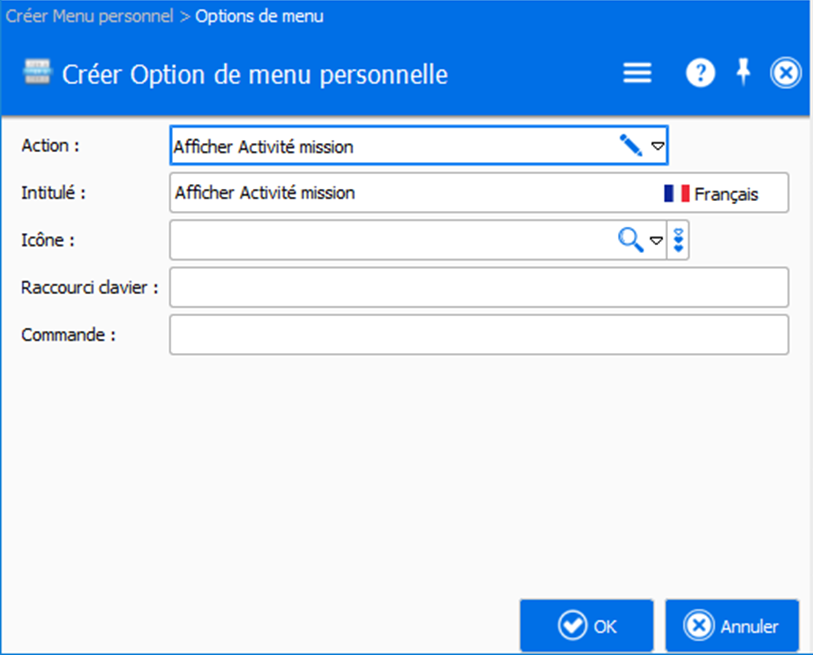This screenshot has height=655, width=813.
Task: Click the magnifier search icon in Icône field
Action: (630, 240)
